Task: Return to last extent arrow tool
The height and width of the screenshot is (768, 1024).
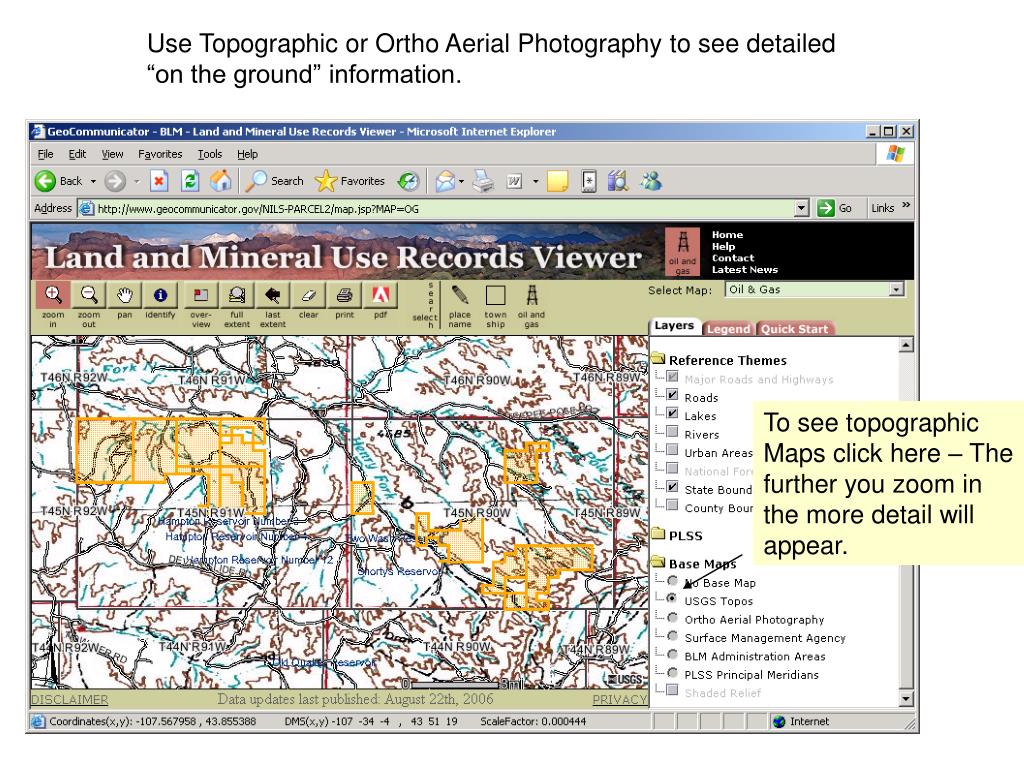Action: tap(272, 296)
